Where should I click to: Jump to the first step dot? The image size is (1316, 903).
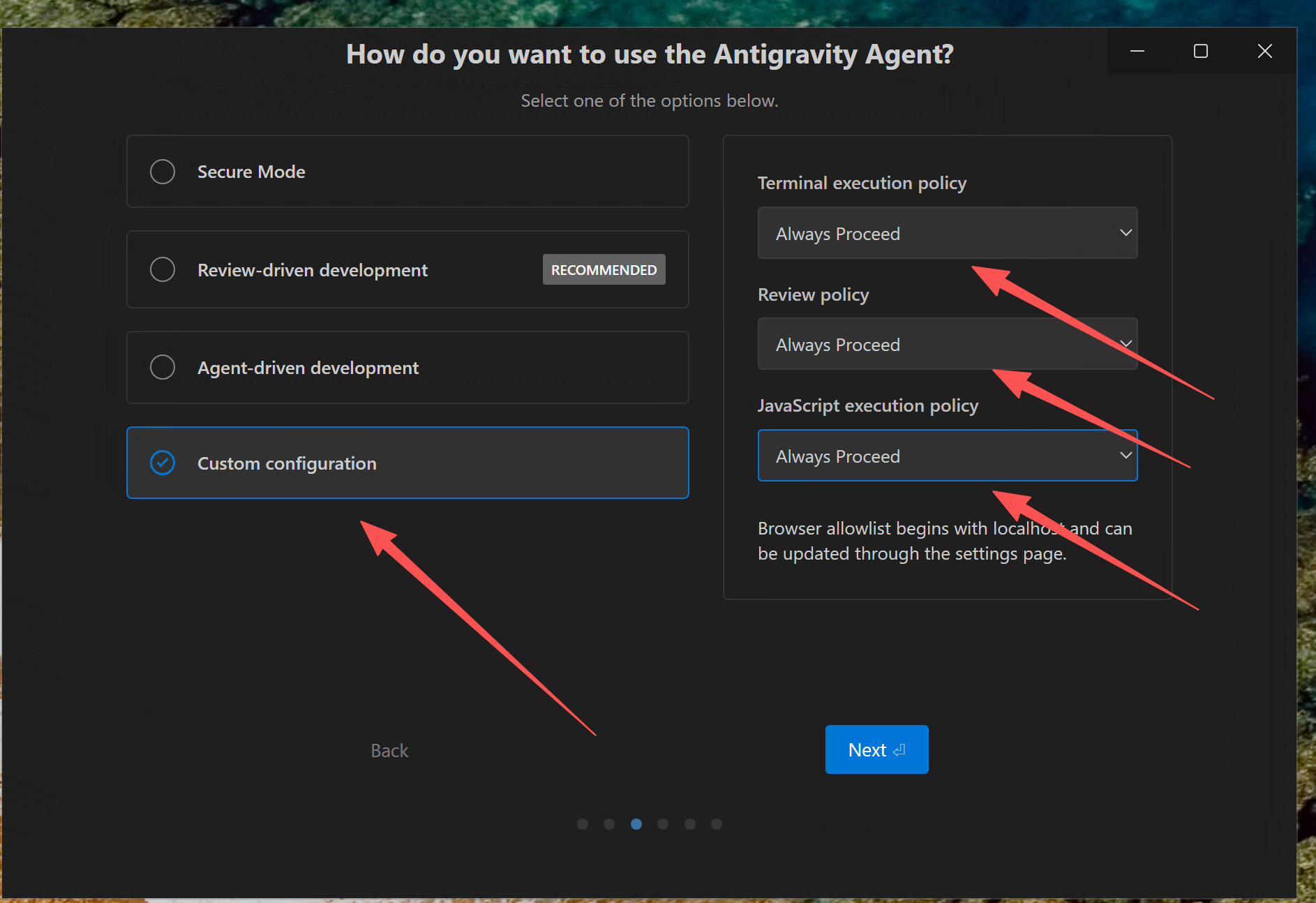pyautogui.click(x=583, y=824)
